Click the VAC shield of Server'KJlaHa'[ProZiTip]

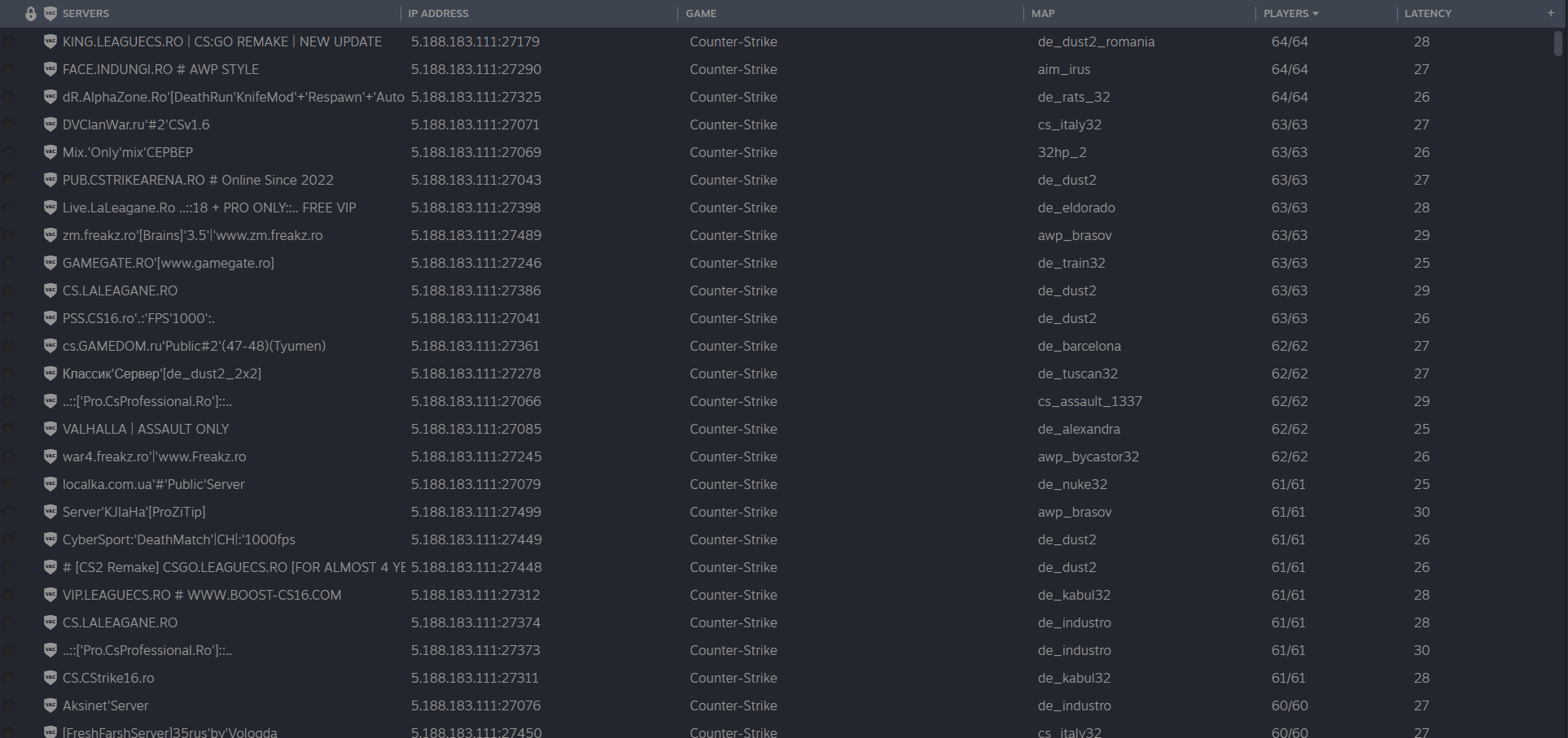coord(50,512)
